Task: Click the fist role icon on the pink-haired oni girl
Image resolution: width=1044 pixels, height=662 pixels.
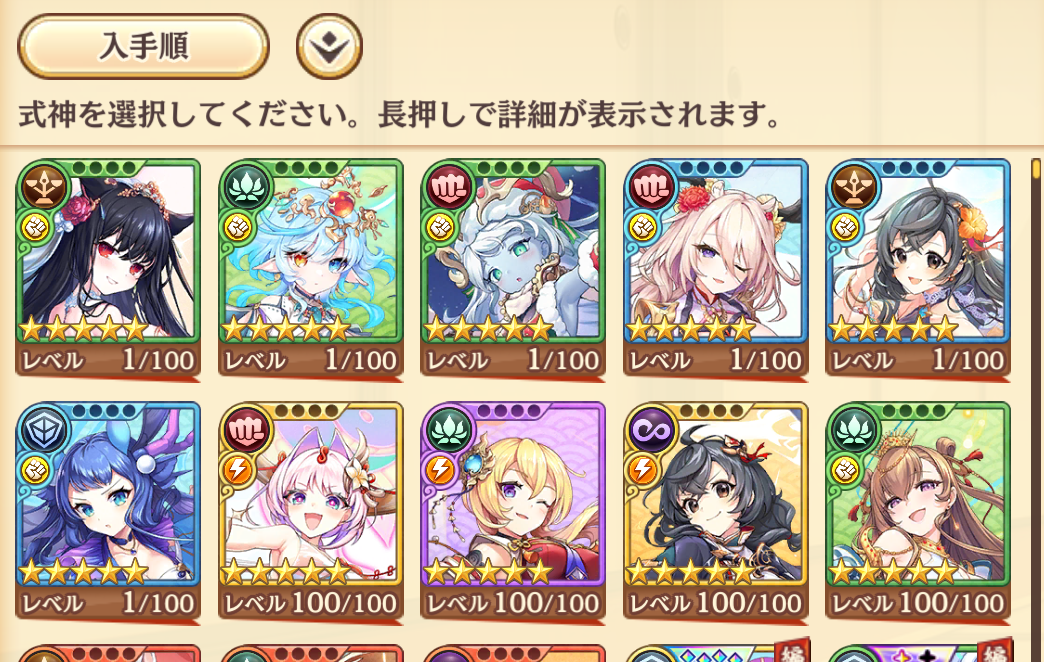Action: [x=247, y=430]
